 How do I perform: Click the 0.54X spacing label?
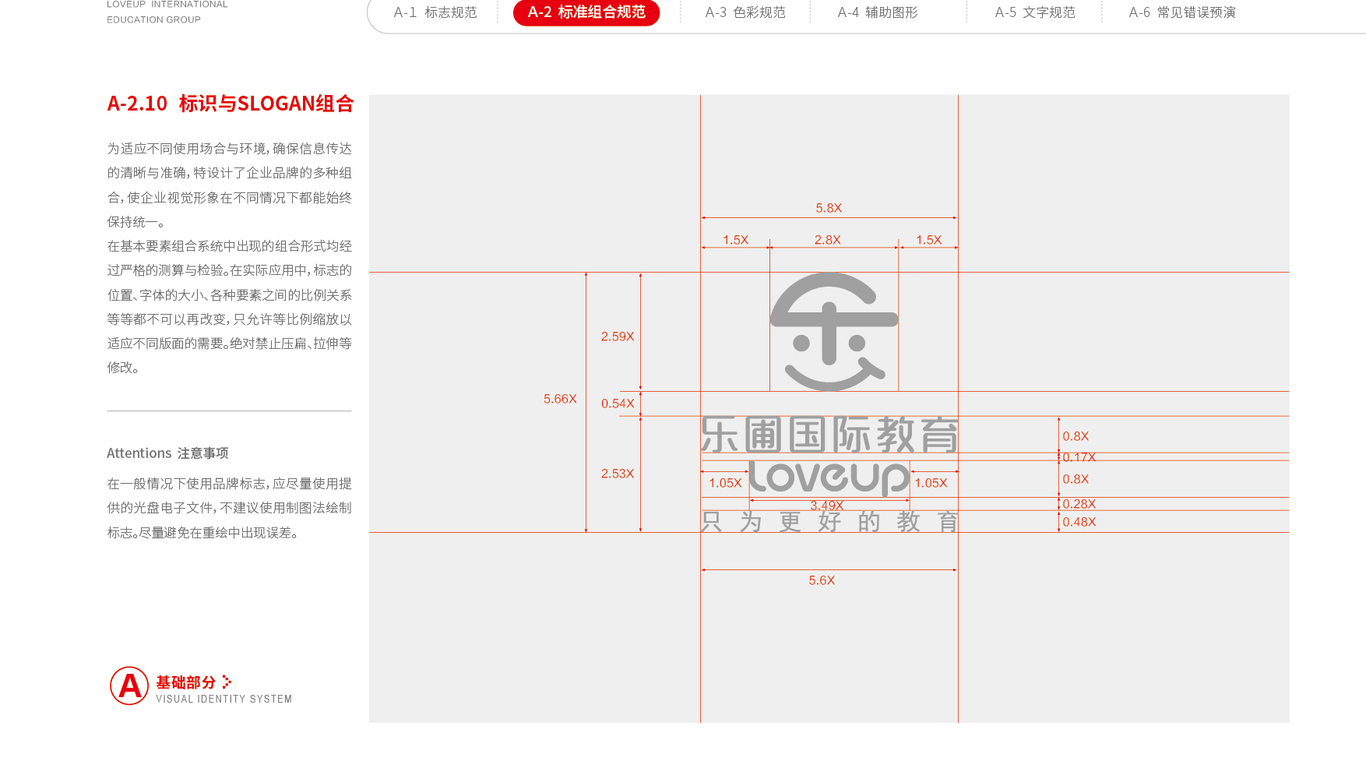point(617,404)
